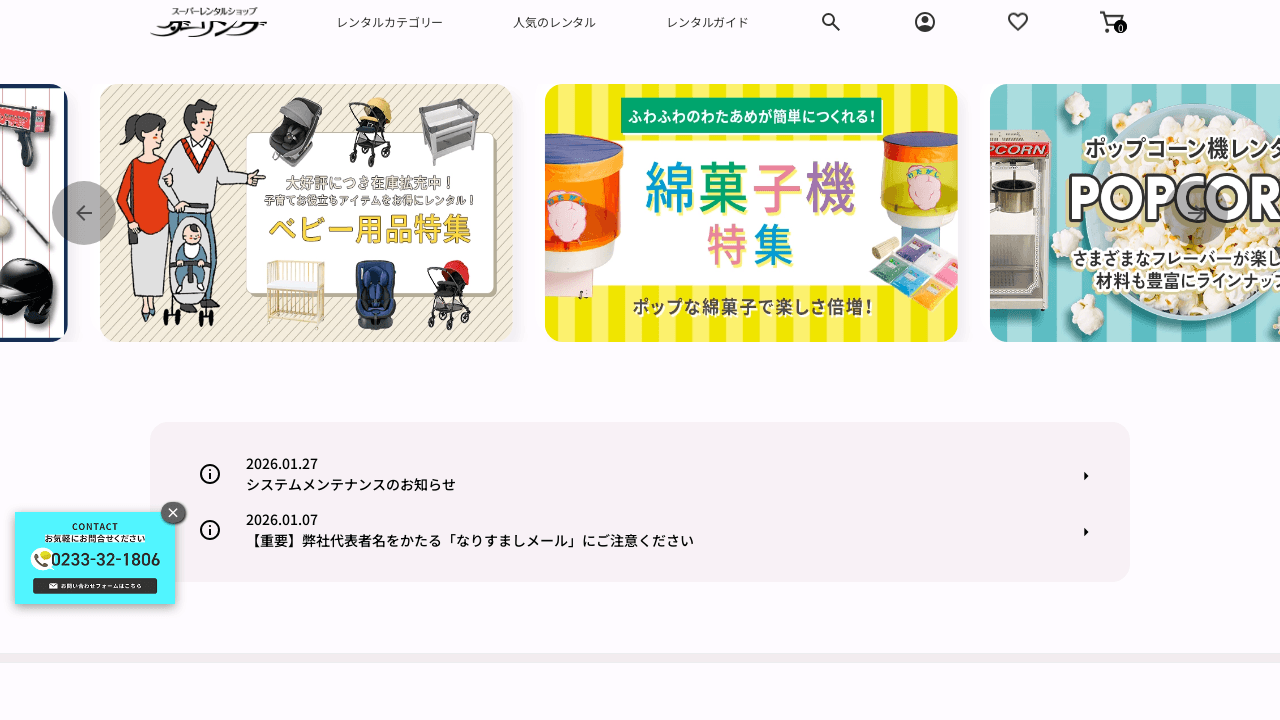The image size is (1280, 720).
Task: Open the ベビー用品特集 banner
Action: click(x=305, y=212)
